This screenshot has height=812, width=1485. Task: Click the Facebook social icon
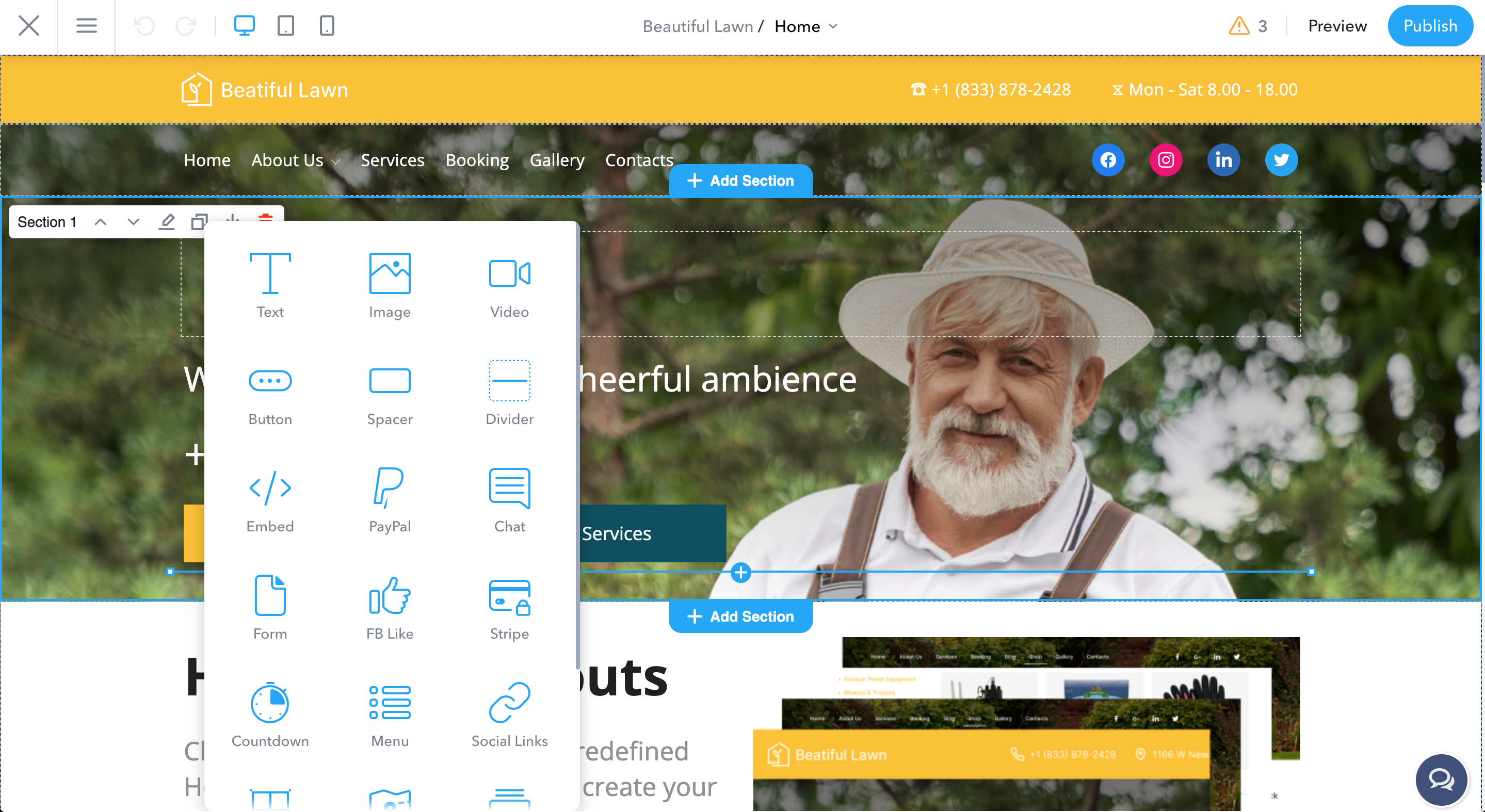pos(1108,159)
